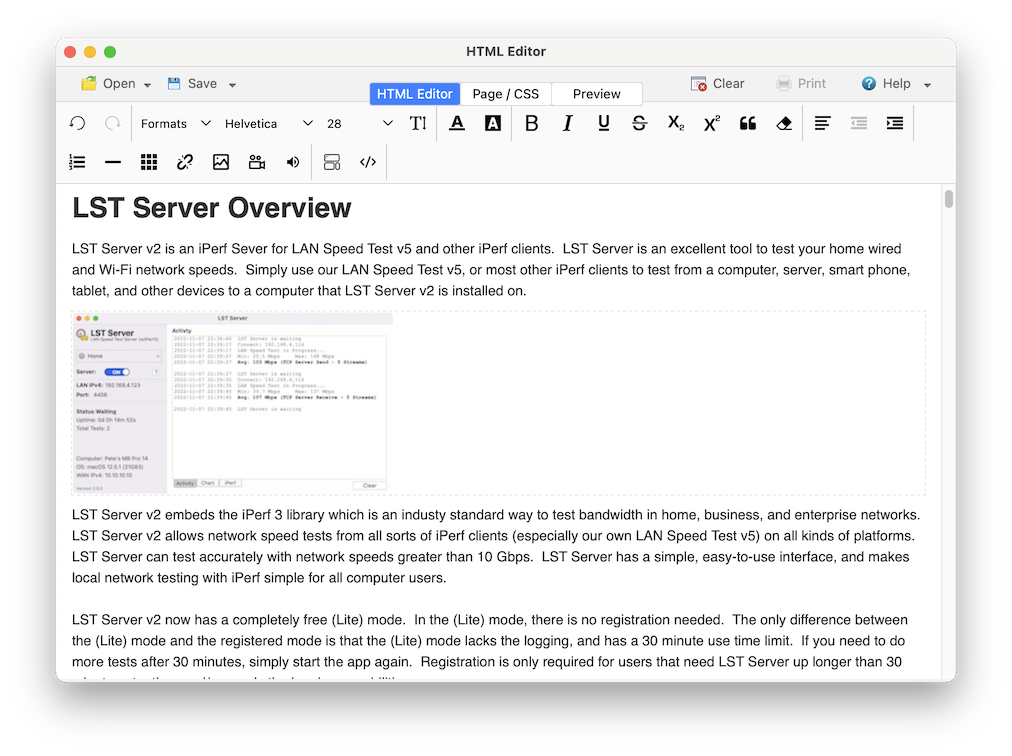Insert a horizontal line

[x=113, y=162]
